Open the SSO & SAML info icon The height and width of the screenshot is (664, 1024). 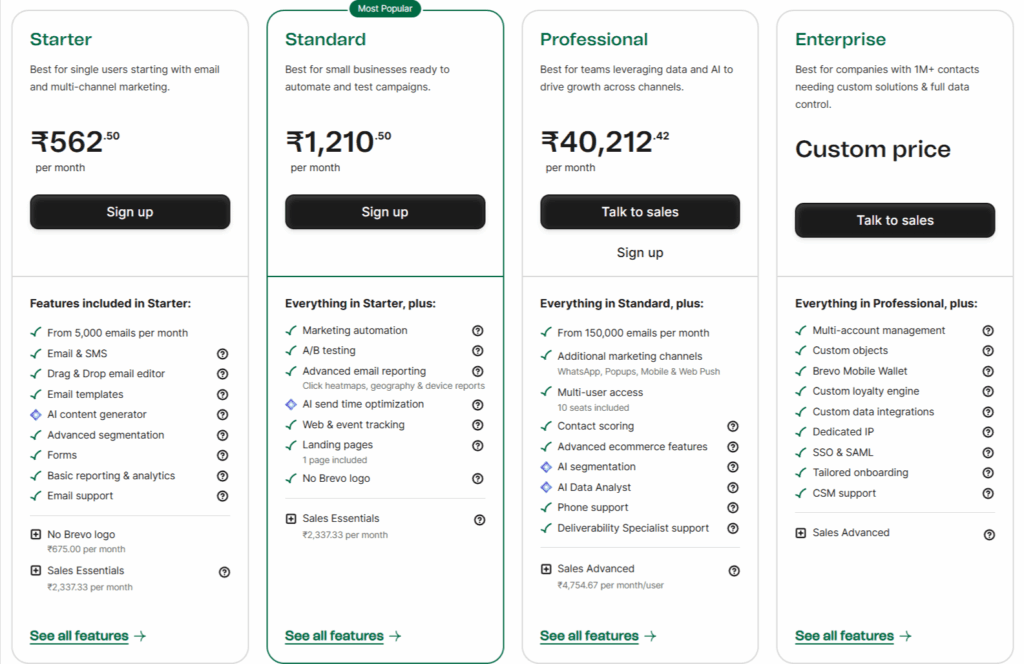[988, 452]
